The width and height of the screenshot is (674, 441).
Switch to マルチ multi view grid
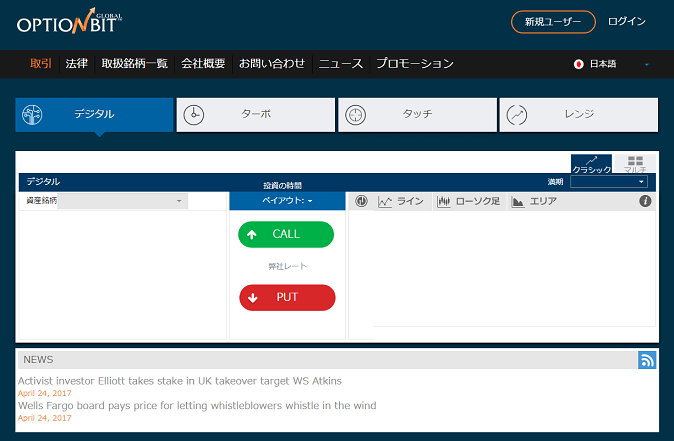[635, 164]
